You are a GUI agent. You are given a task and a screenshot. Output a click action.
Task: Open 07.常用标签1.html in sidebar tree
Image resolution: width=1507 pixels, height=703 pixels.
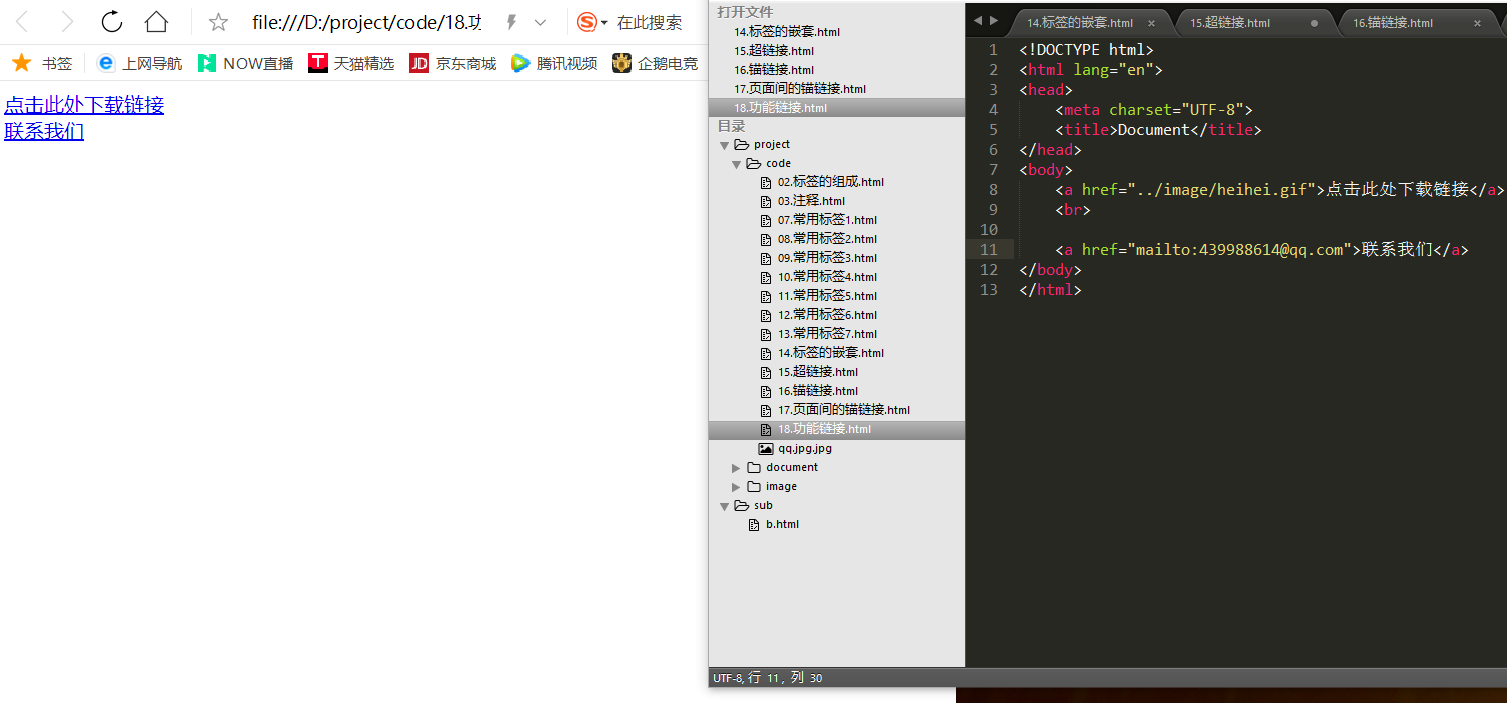(827, 220)
